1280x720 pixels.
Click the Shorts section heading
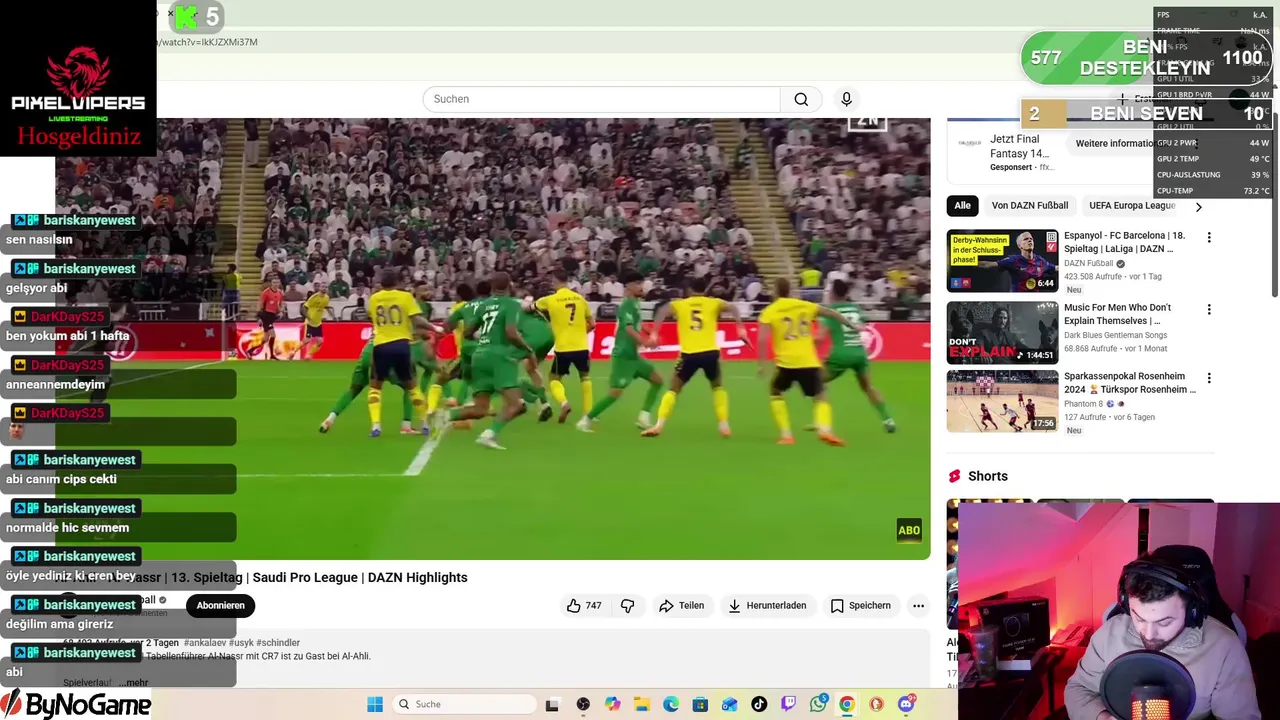[x=987, y=476]
